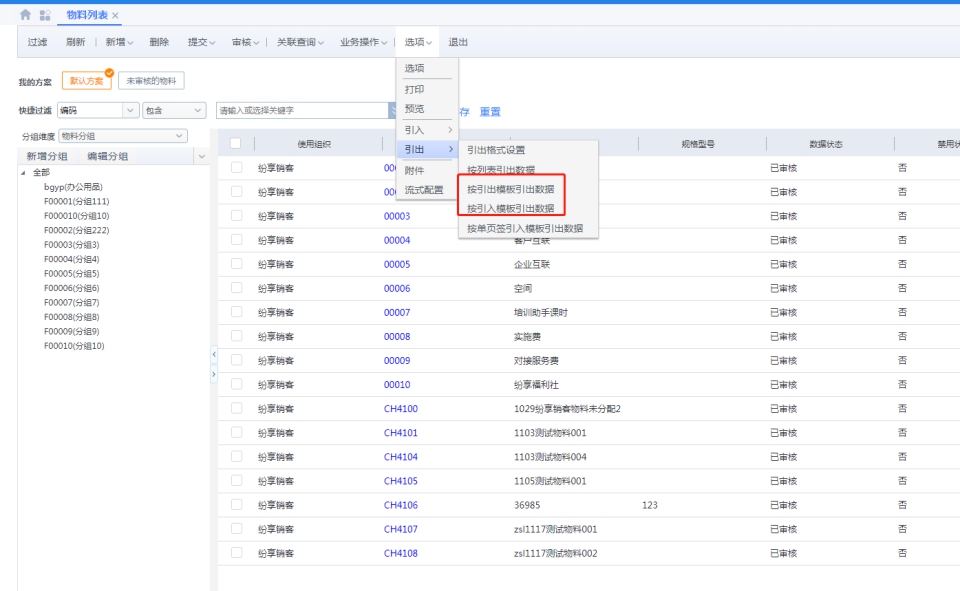Focus the keyword search input field
Screen dimensions: 960x591
(303, 110)
